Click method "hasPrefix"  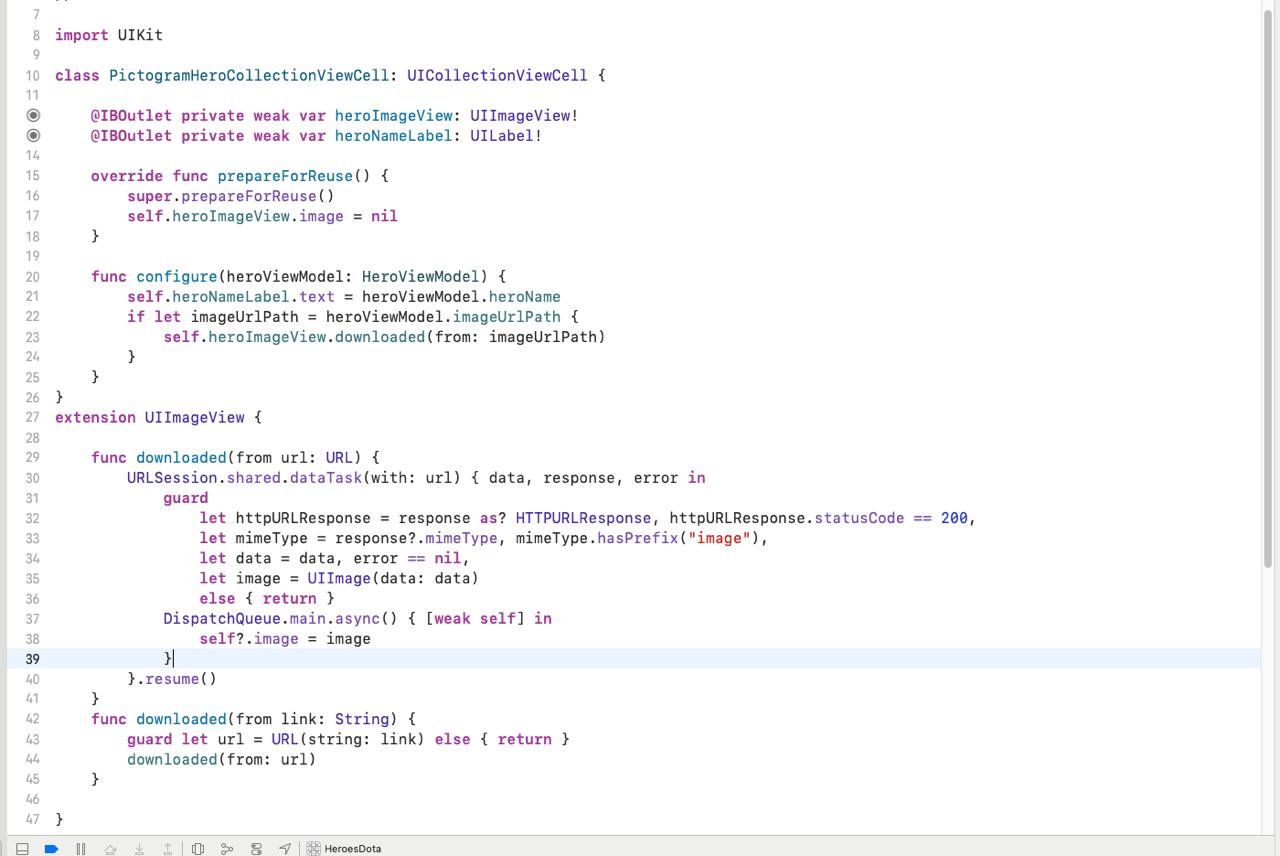[638, 538]
